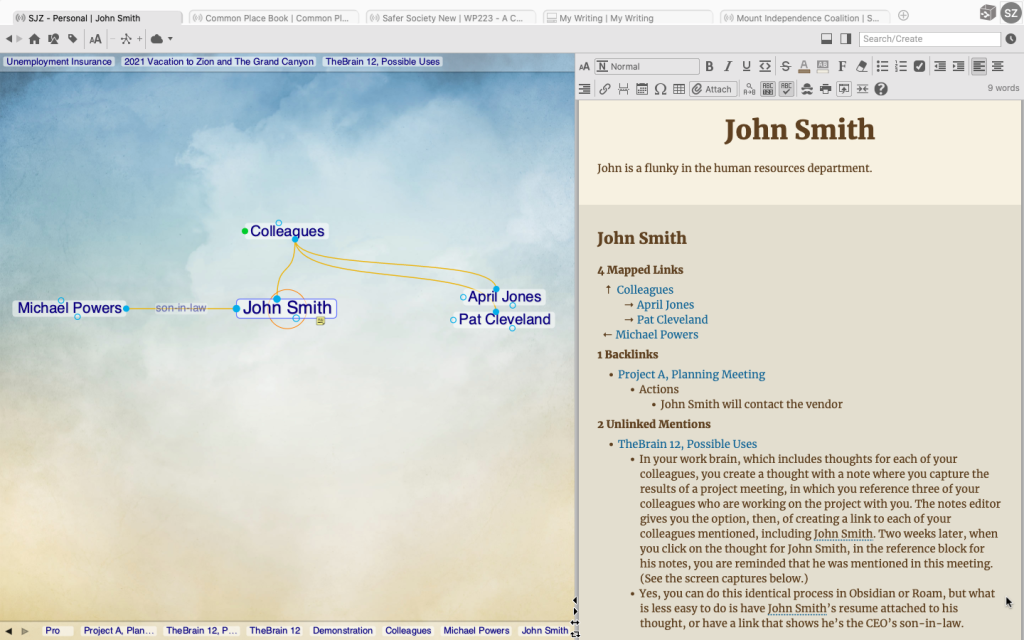1024x640 pixels.
Task: Open Demonstration in past thoughts list
Action: (x=342, y=631)
